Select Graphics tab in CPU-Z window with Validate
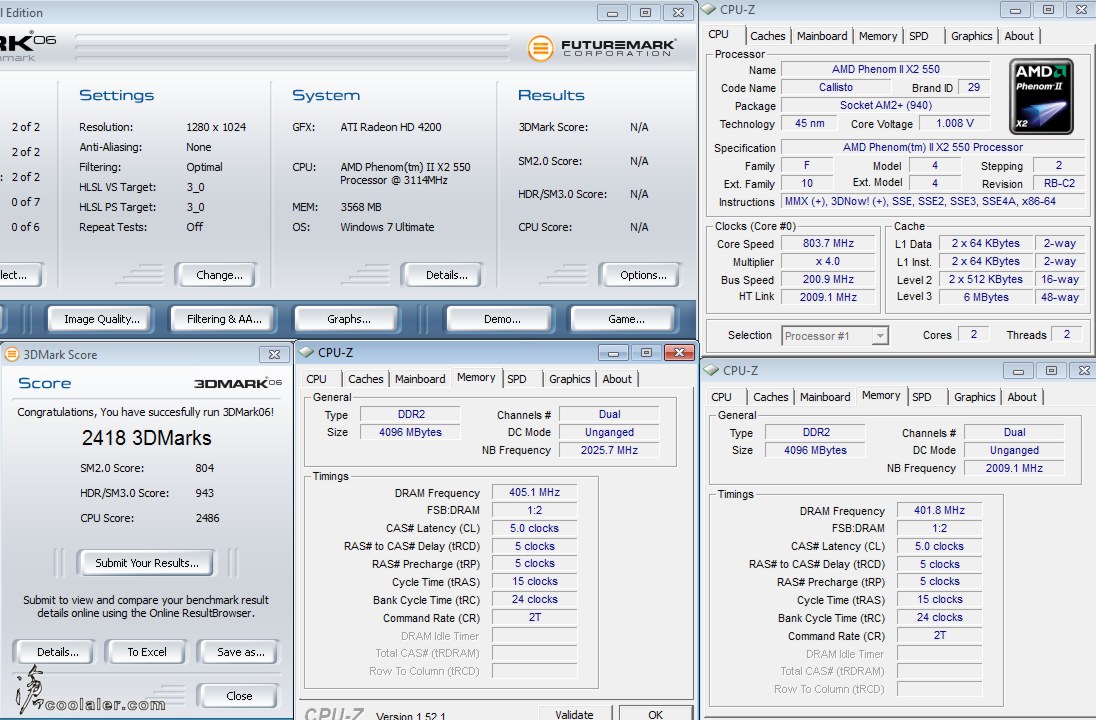This screenshot has height=720, width=1096. click(570, 379)
